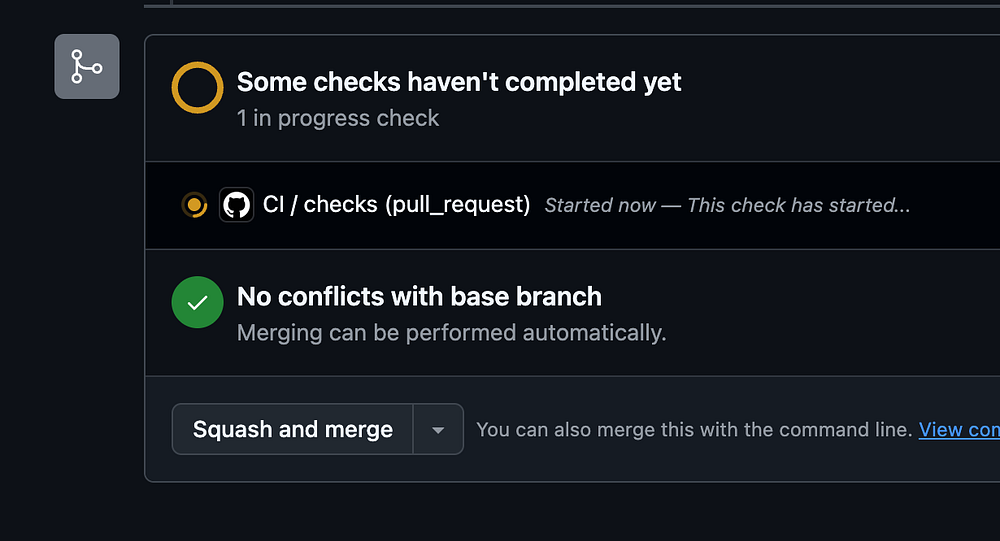Click the "1 in progress check" subtitle
Viewport: 1000px width, 541px height.
click(x=338, y=118)
